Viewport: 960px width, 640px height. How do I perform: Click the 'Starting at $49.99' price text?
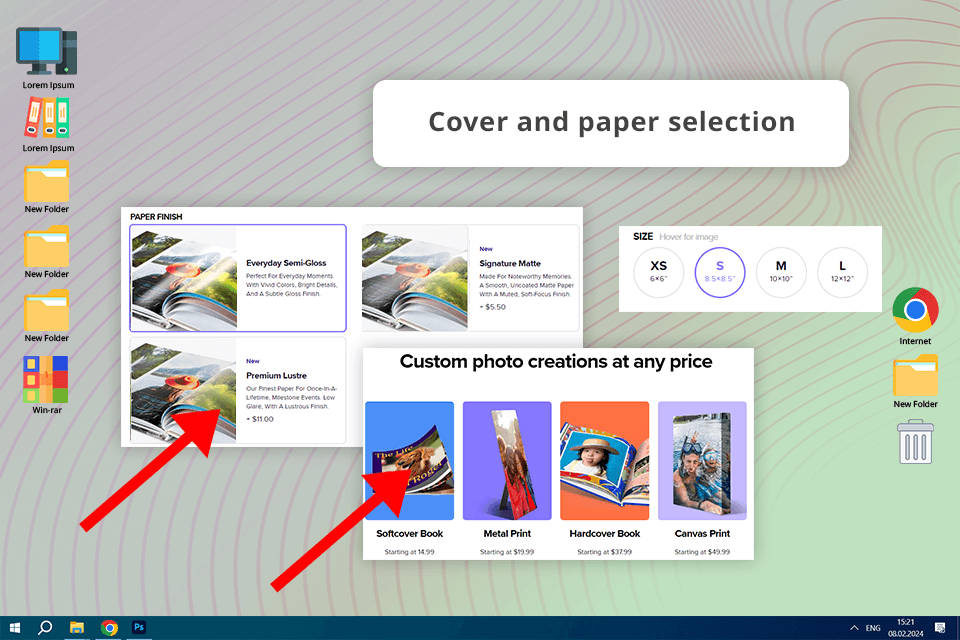click(702, 552)
